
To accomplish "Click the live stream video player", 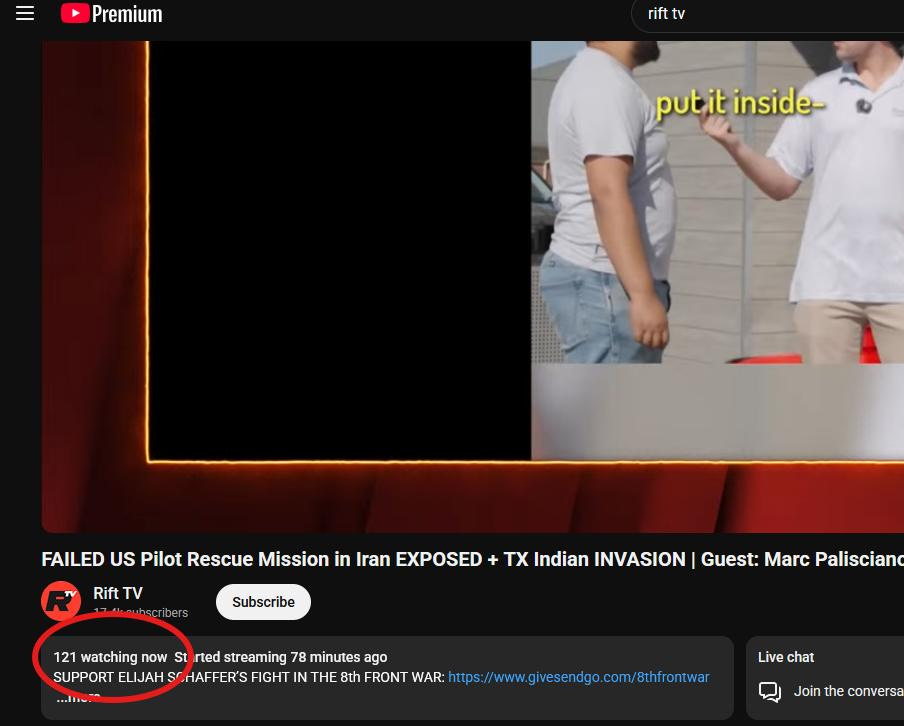I will [473, 287].
